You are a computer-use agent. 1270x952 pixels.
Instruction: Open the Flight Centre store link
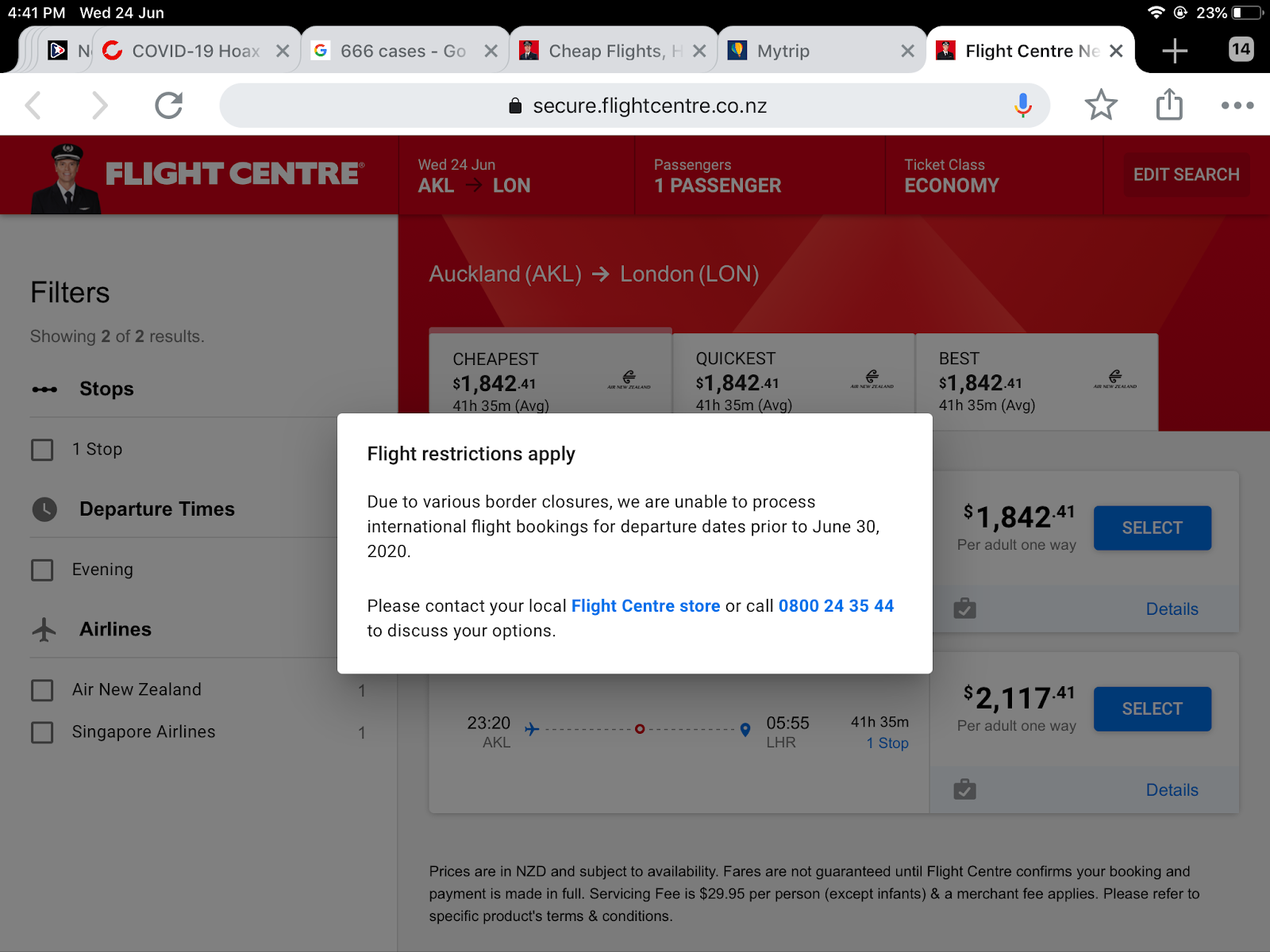pos(645,606)
